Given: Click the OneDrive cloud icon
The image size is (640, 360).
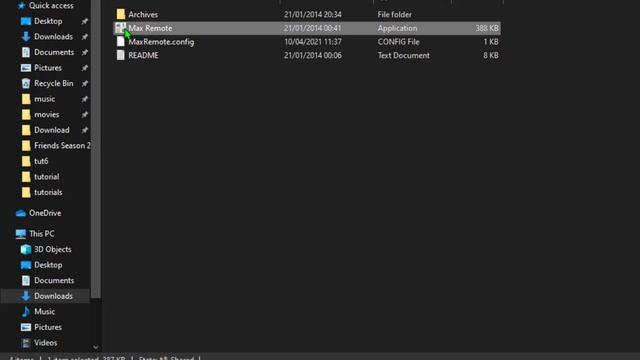Looking at the screenshot, I should 21,213.
